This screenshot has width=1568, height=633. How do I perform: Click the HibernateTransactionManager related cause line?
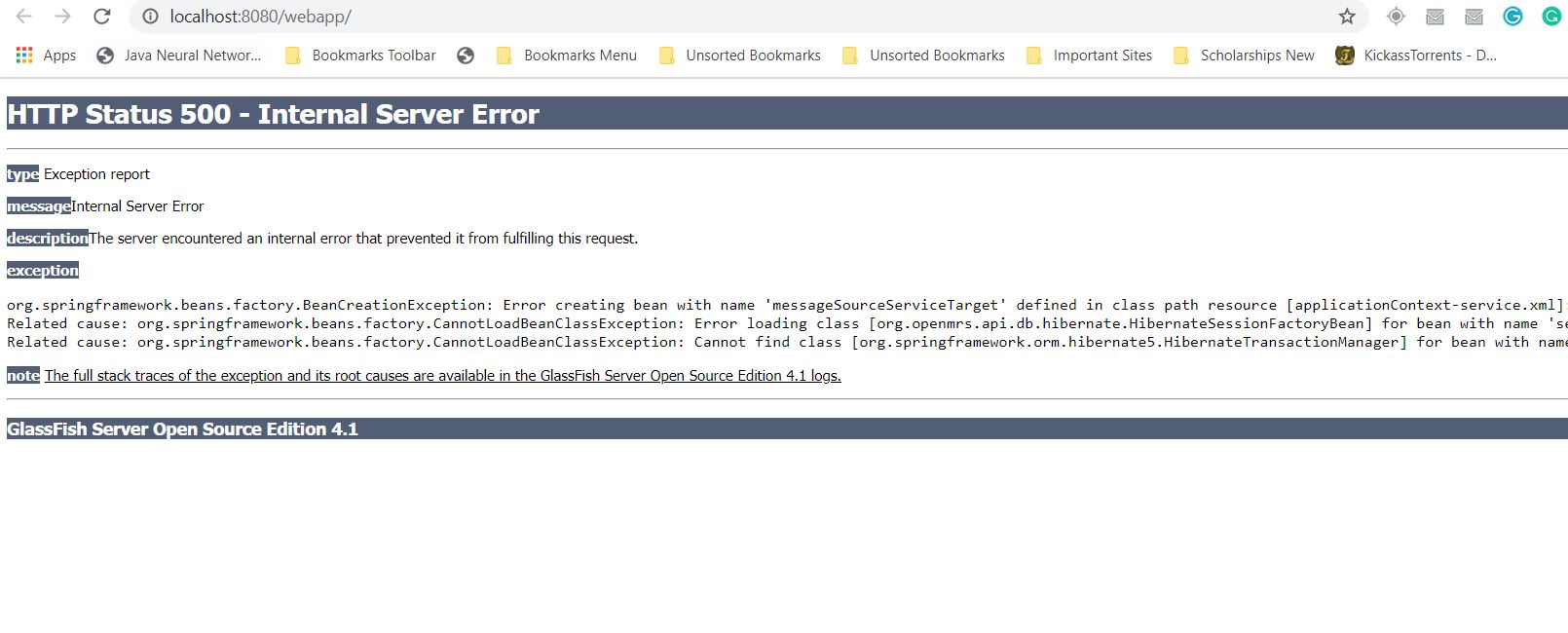(786, 342)
